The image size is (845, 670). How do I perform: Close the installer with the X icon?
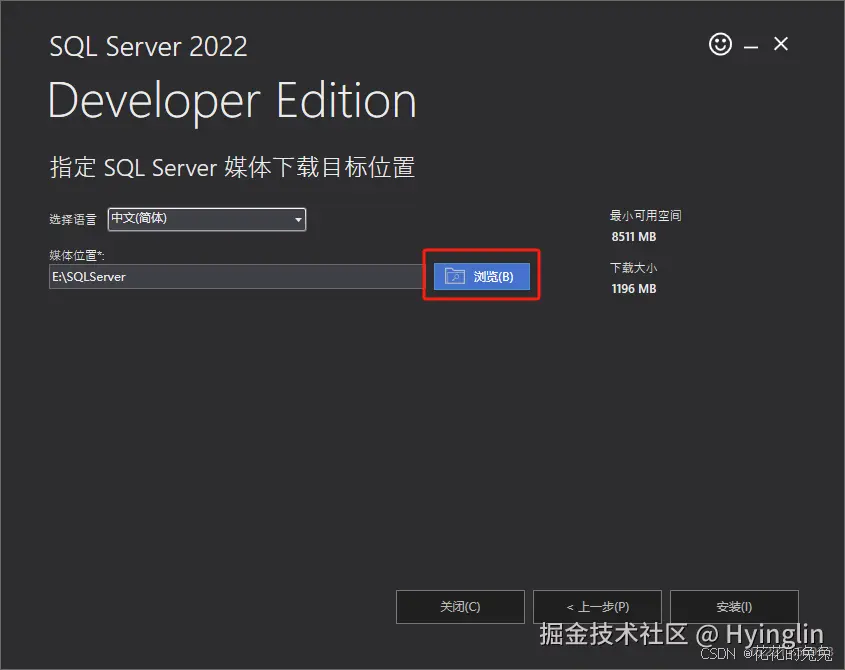point(781,44)
